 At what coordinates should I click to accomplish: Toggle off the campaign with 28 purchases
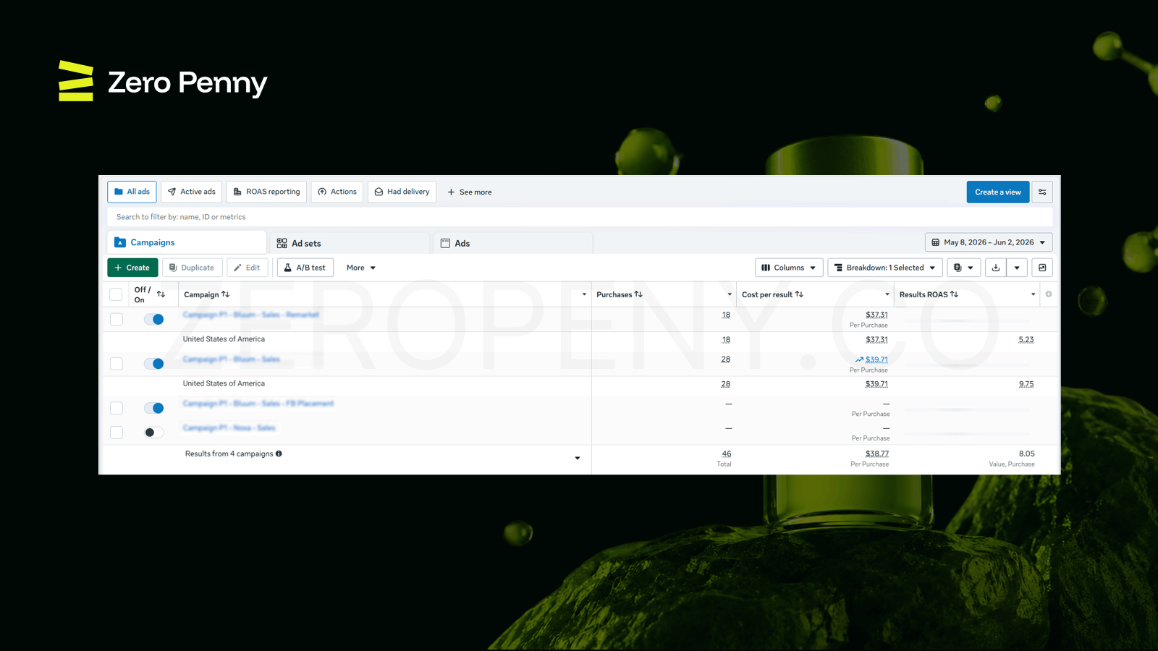154,364
